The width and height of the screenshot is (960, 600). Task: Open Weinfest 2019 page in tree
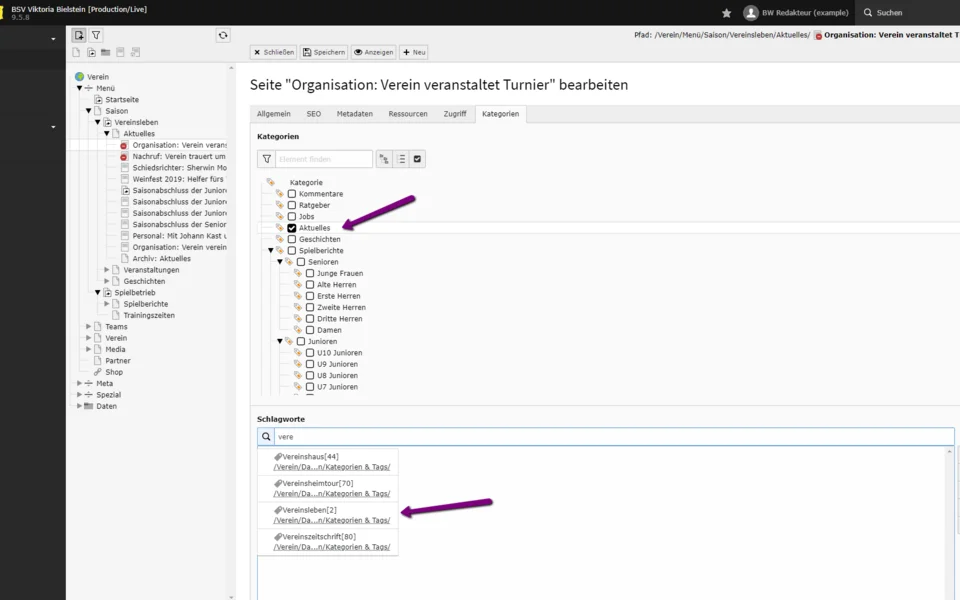(x=178, y=179)
